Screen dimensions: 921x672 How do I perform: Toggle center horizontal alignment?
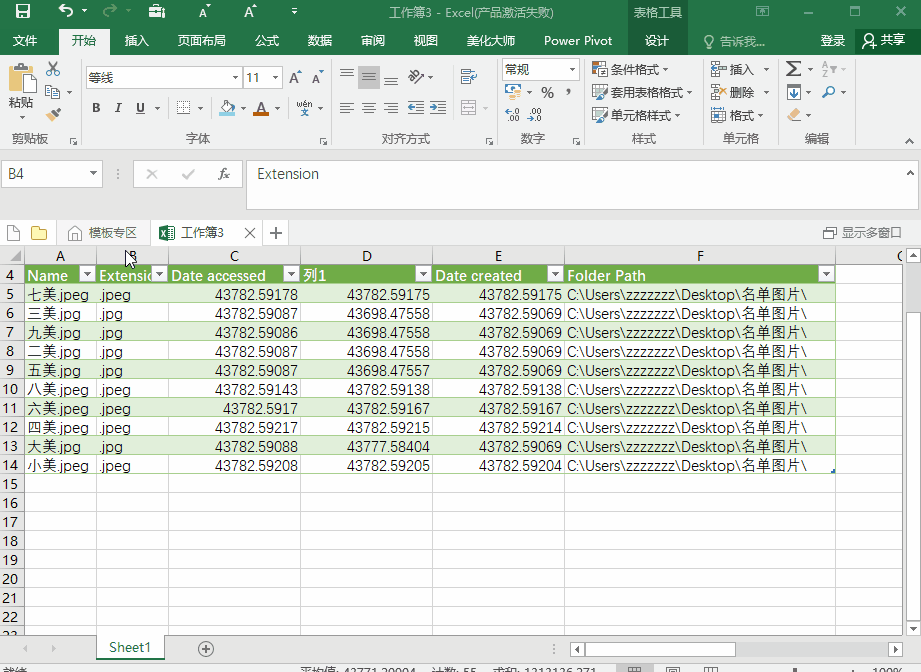(368, 108)
